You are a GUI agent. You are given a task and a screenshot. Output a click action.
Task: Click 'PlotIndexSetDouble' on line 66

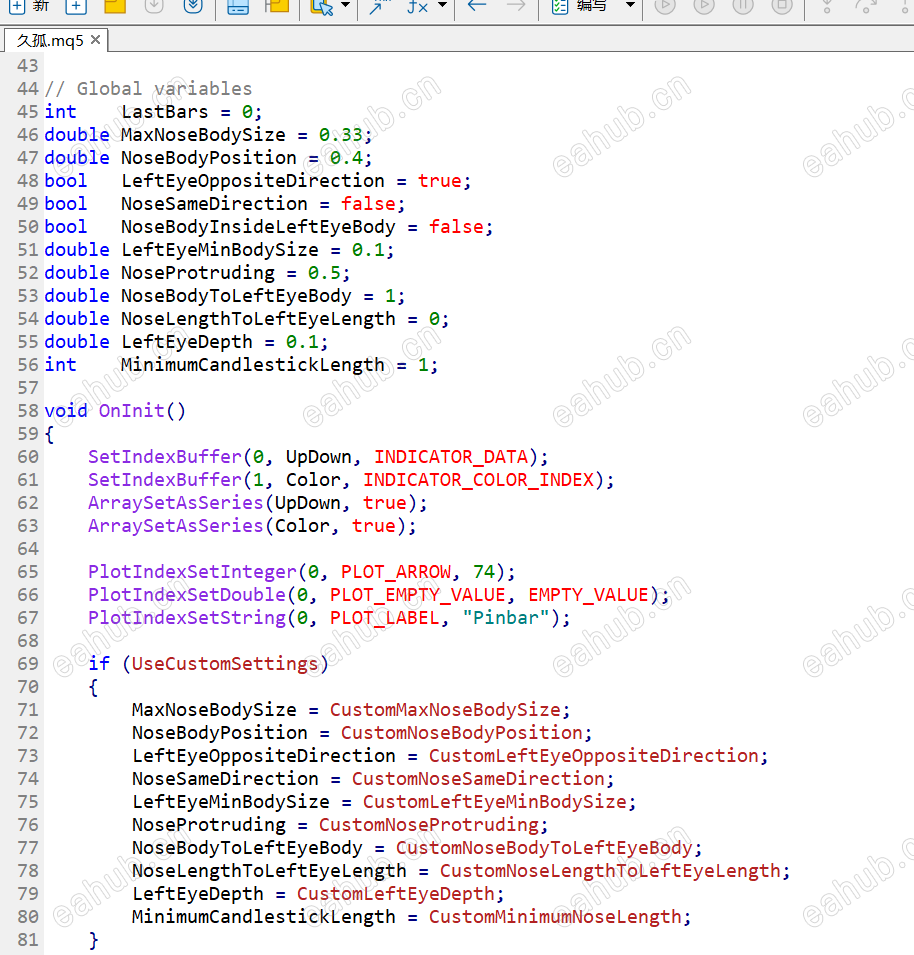(x=187, y=594)
